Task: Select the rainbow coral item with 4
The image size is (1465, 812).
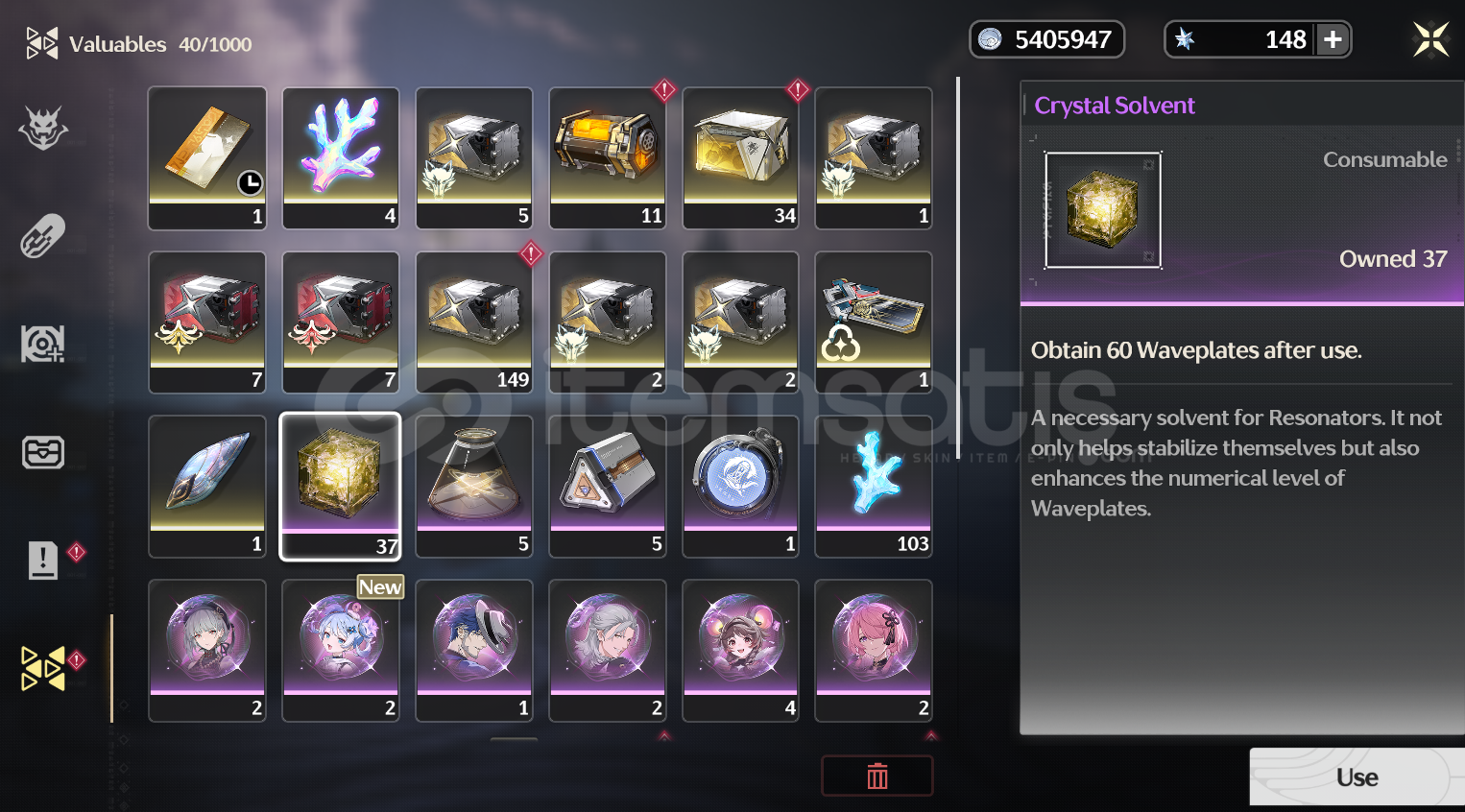Action: pyautogui.click(x=340, y=158)
